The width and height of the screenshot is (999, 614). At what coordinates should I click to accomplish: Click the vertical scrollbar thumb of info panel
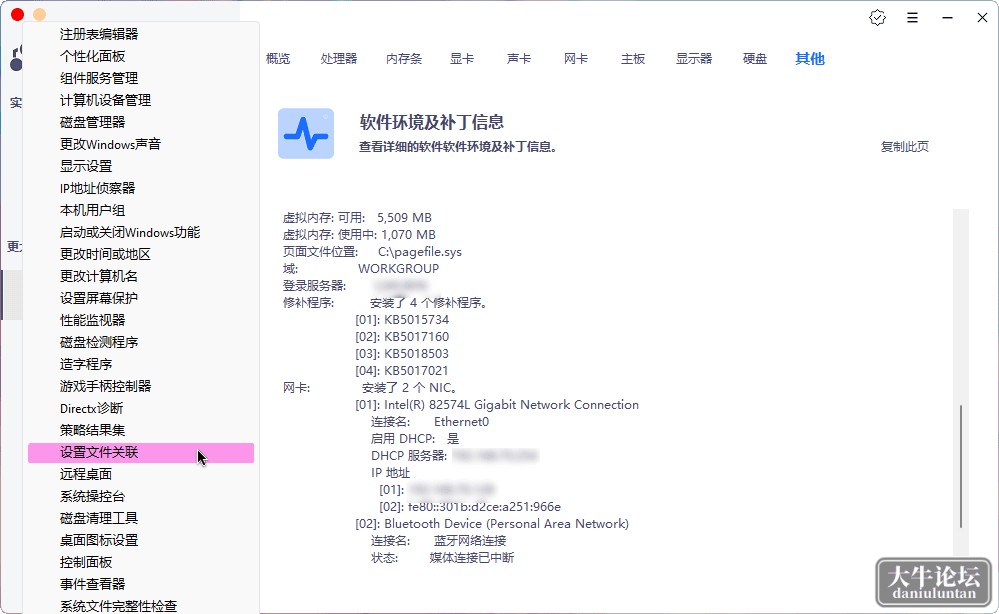[961, 467]
